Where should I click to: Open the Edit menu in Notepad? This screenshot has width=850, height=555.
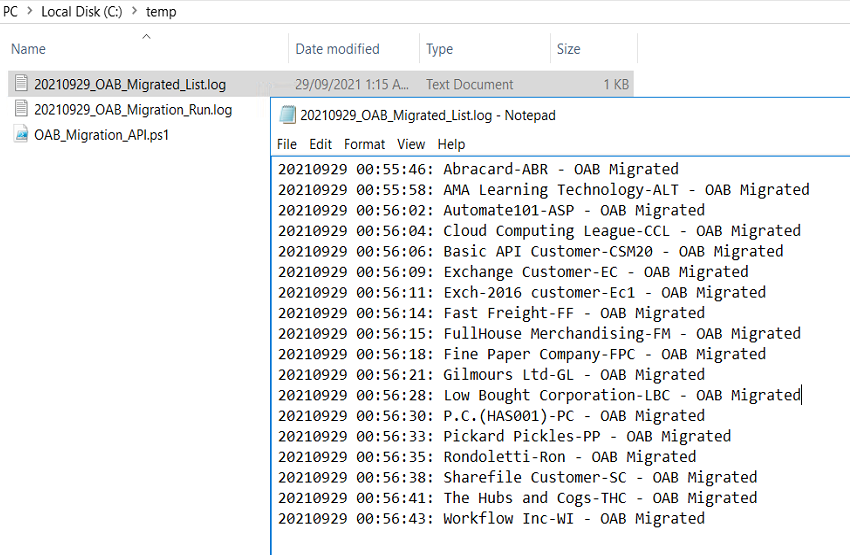click(320, 144)
